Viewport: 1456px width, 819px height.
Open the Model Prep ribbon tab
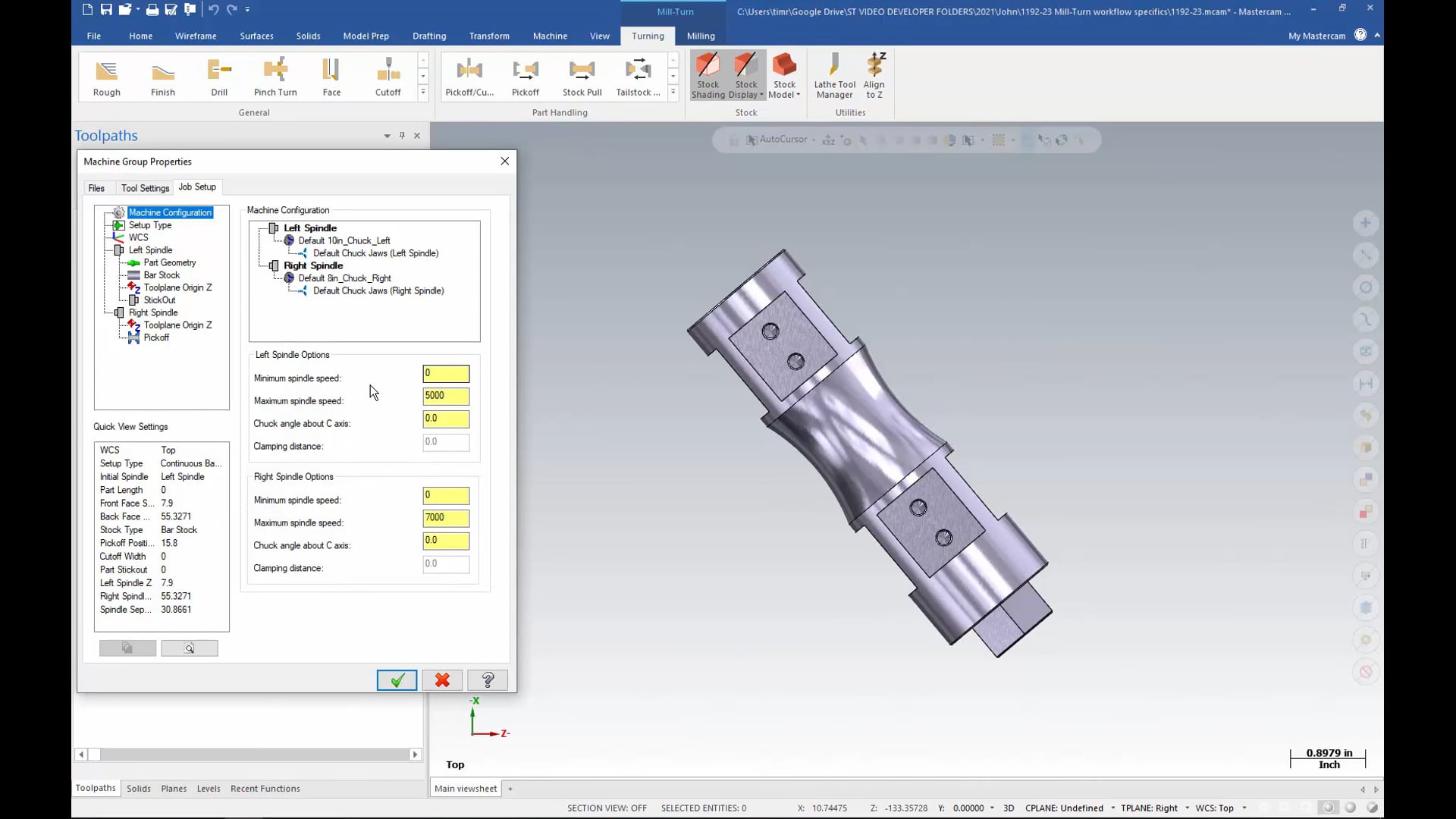point(366,36)
